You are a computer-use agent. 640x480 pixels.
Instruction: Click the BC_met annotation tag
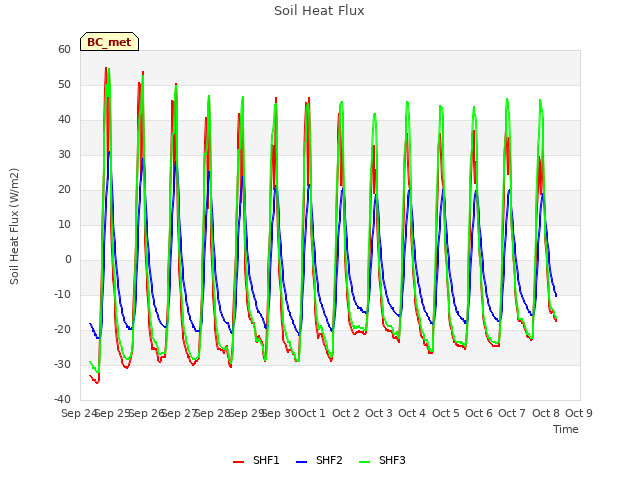tap(109, 42)
